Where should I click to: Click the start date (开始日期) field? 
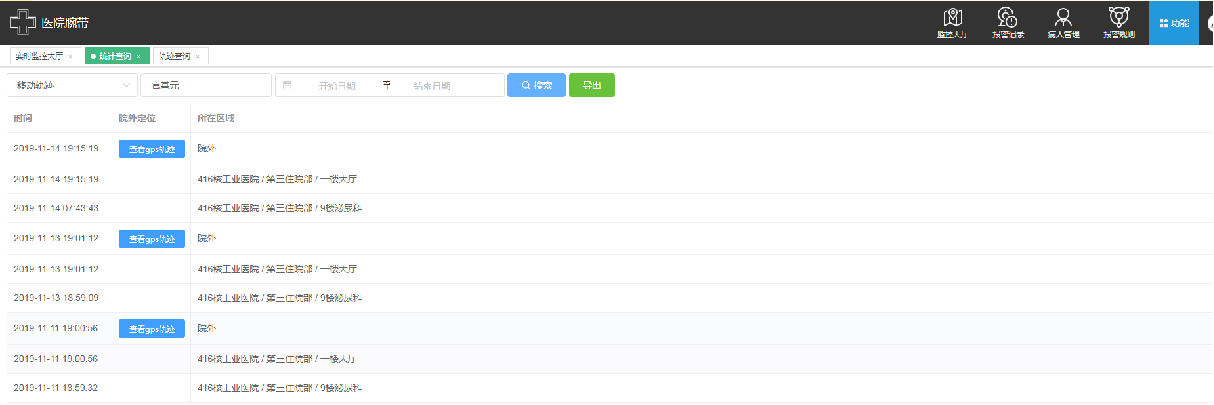[336, 86]
